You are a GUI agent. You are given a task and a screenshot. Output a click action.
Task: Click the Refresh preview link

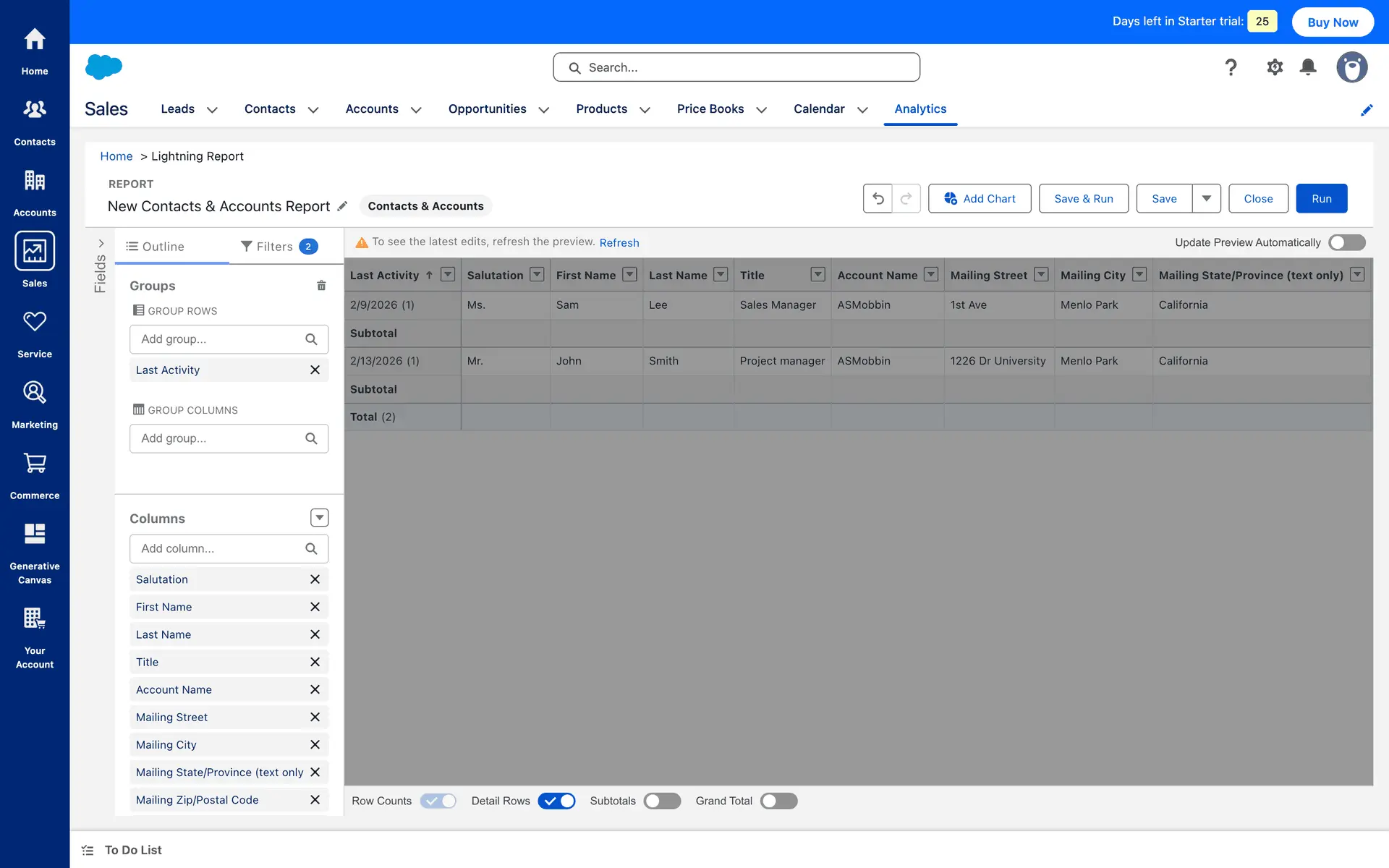(619, 243)
